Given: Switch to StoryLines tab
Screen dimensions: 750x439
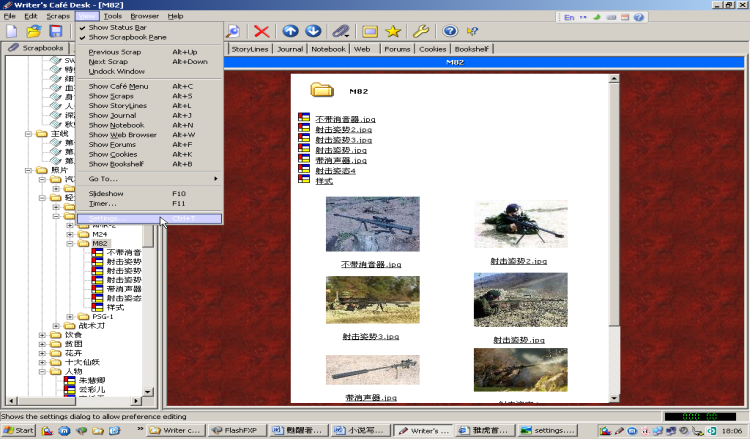Looking at the screenshot, I should [250, 49].
